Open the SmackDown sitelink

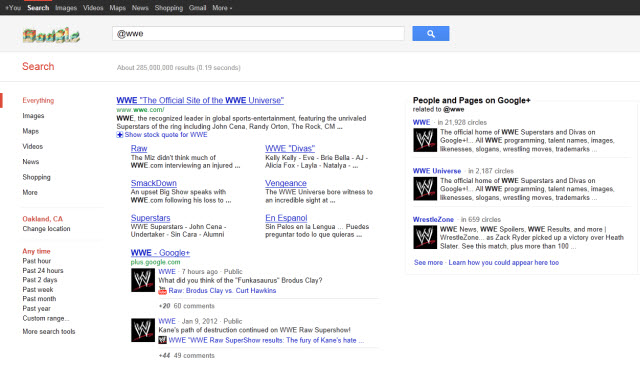pyautogui.click(x=153, y=183)
